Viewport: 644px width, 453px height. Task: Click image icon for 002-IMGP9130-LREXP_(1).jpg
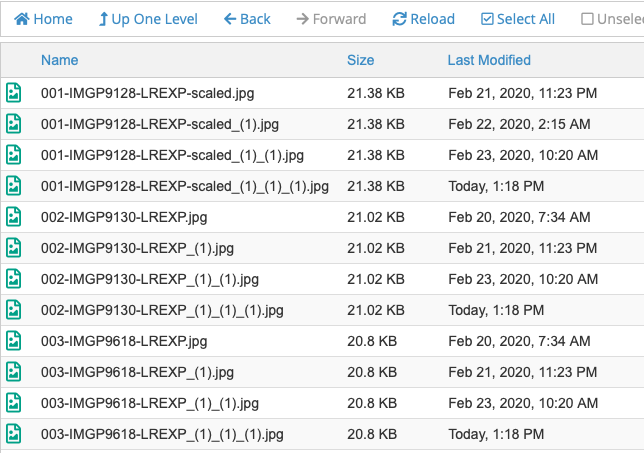(14, 248)
